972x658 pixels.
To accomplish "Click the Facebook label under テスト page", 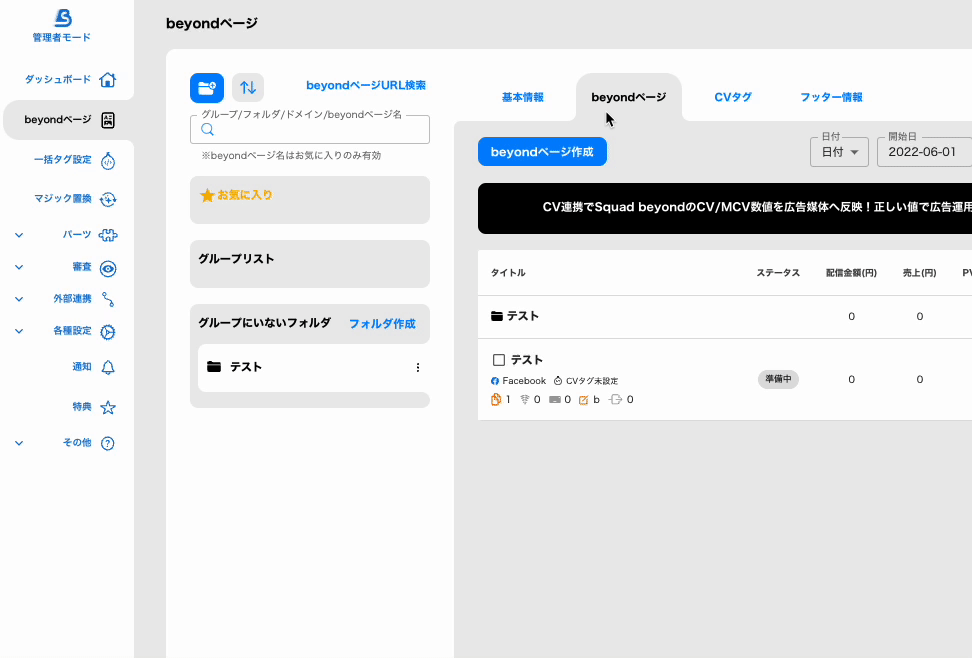I will (524, 381).
